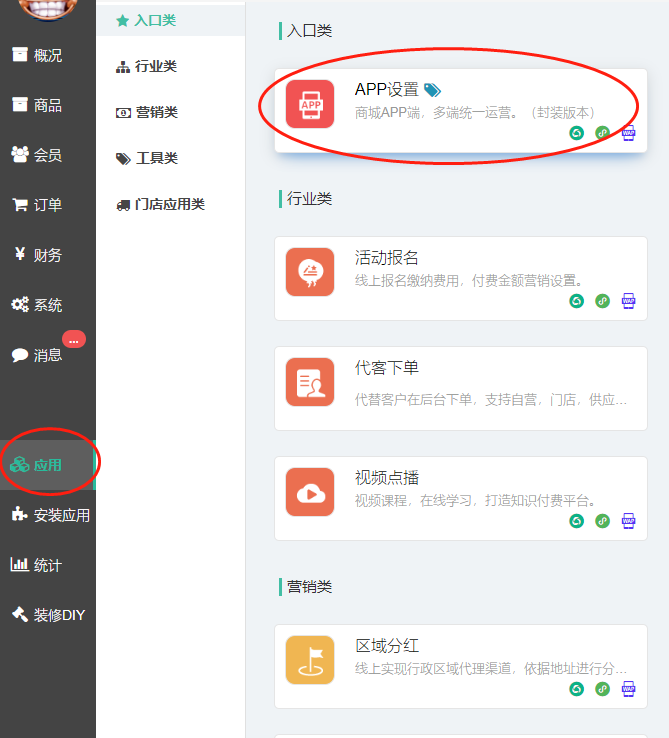Select 应用 apps in sidebar
669x738 pixels.
tap(48, 465)
